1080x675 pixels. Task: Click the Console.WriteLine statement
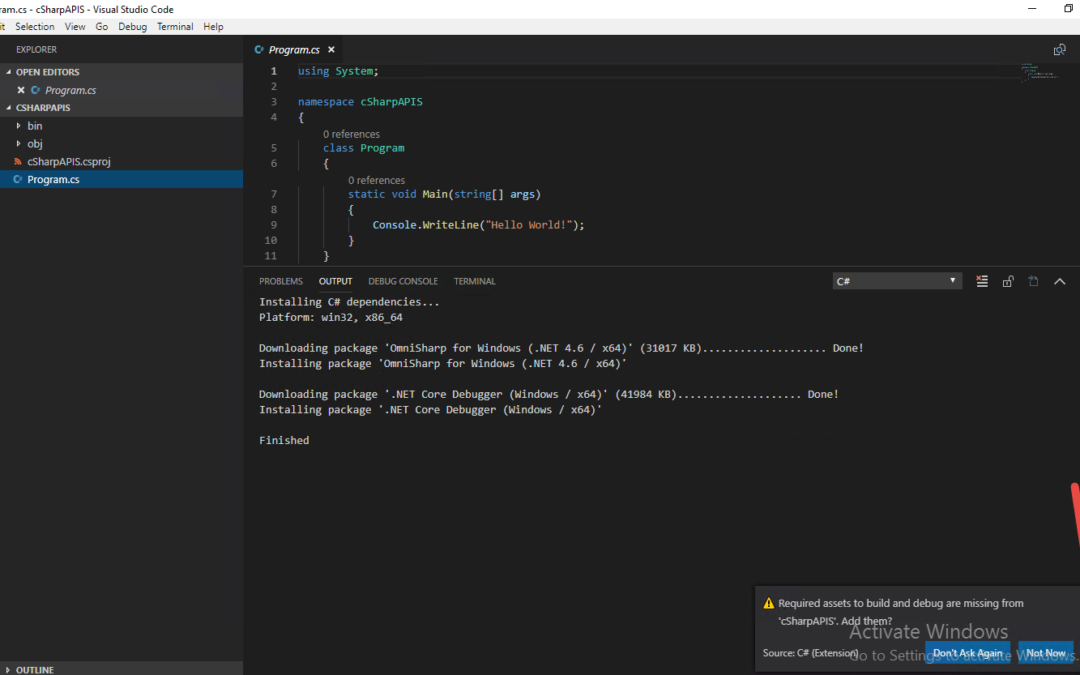click(478, 225)
